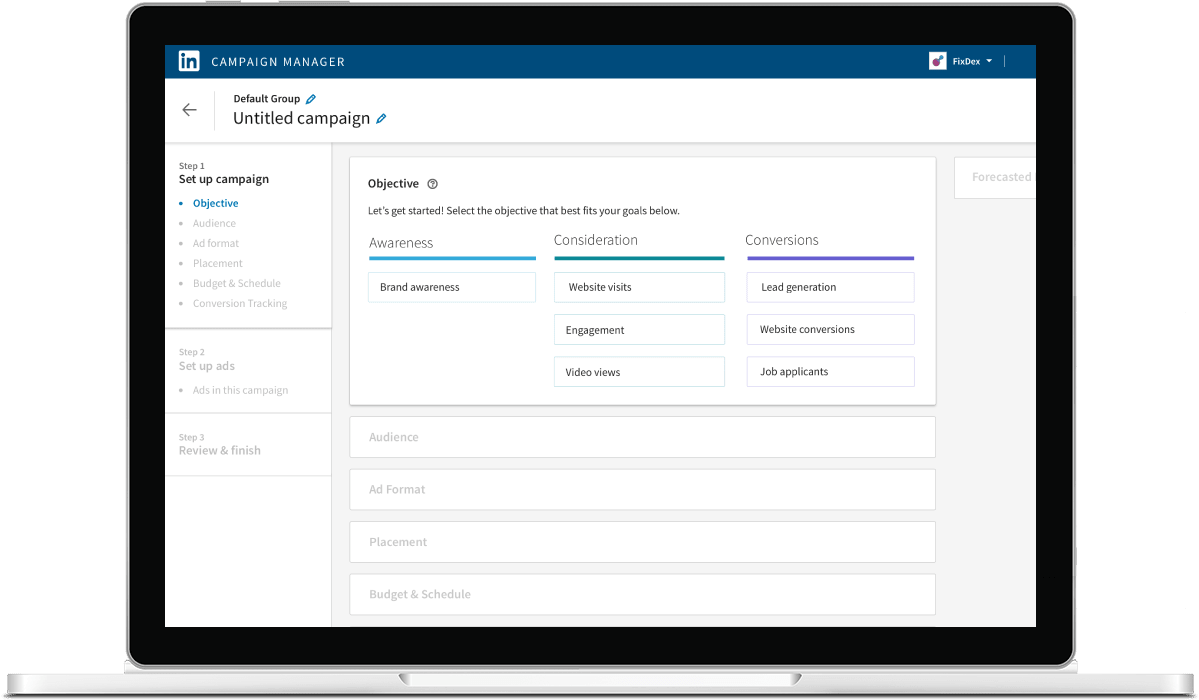Go to Ad format in sidebar

pos(216,243)
